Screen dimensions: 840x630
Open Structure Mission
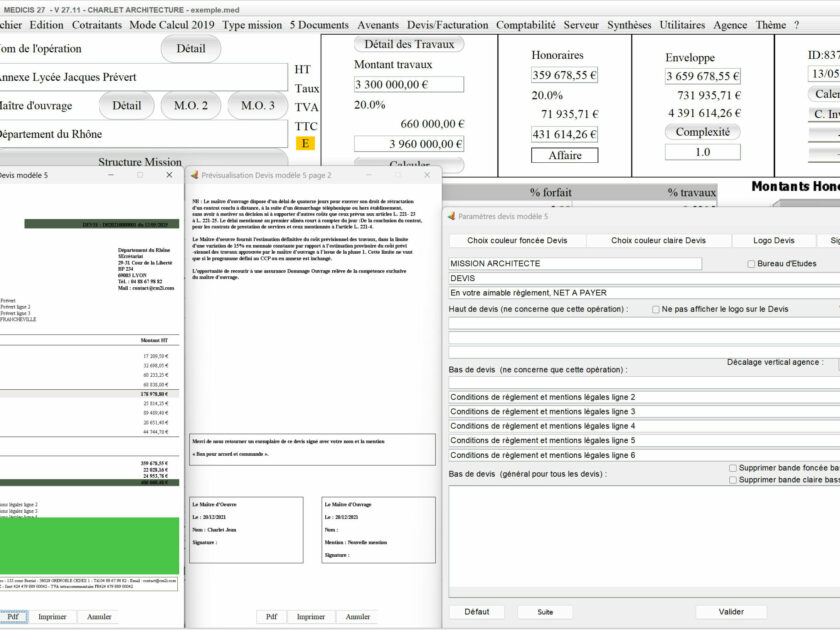click(x=140, y=161)
